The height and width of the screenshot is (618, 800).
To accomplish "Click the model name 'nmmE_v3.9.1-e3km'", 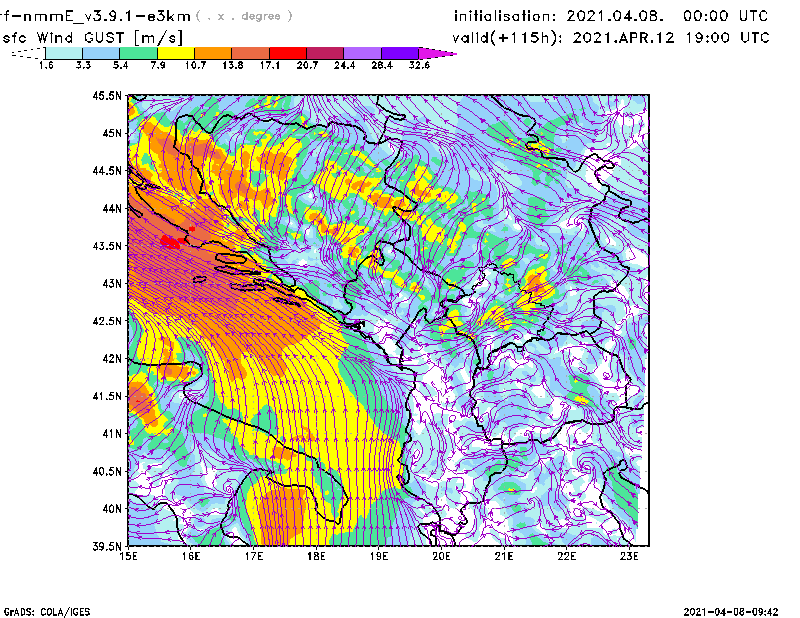I will [x=107, y=16].
